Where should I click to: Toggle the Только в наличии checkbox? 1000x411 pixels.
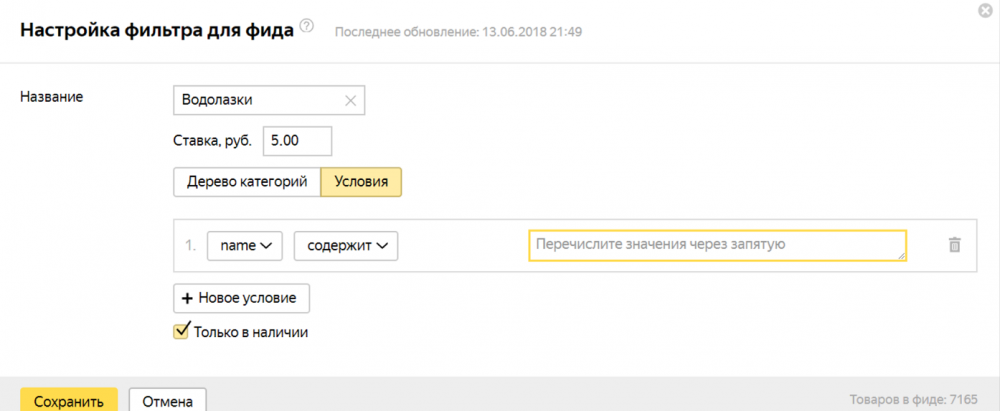(x=181, y=331)
